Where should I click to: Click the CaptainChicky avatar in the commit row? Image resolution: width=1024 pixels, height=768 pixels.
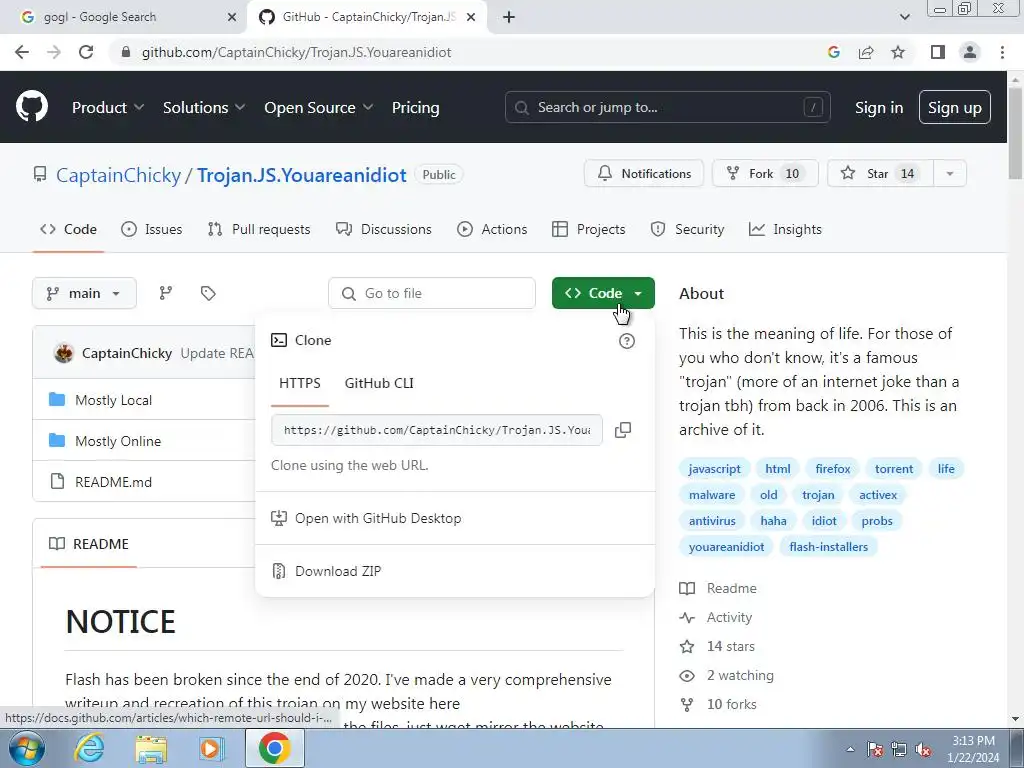click(63, 353)
